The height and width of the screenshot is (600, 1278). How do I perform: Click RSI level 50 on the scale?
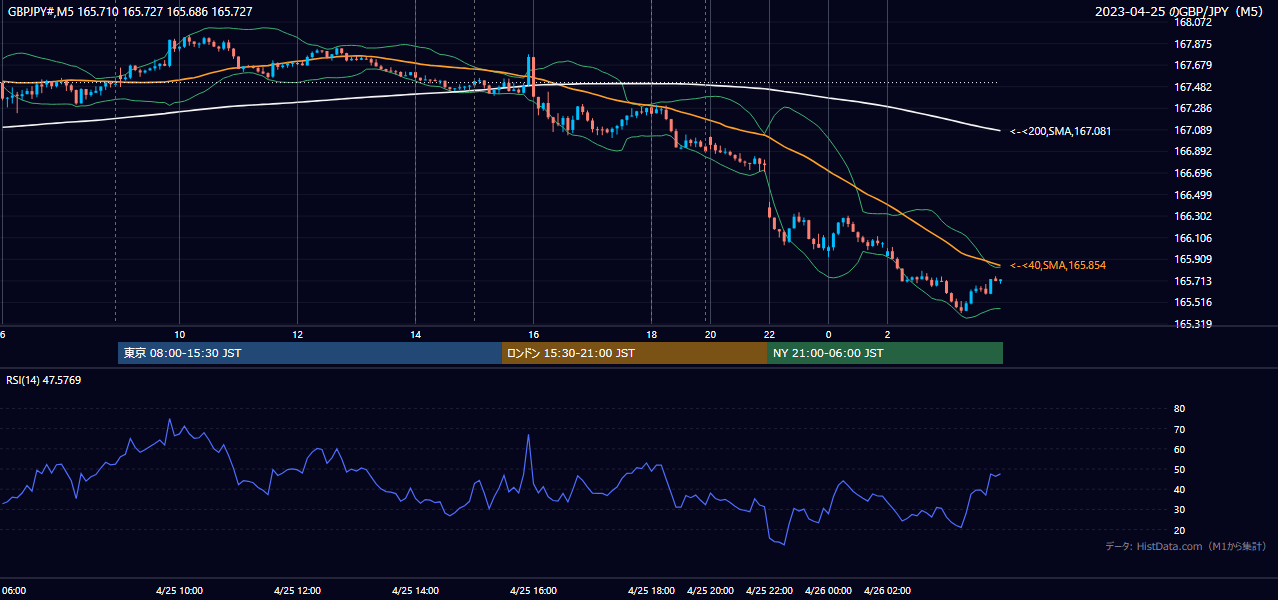1179,469
